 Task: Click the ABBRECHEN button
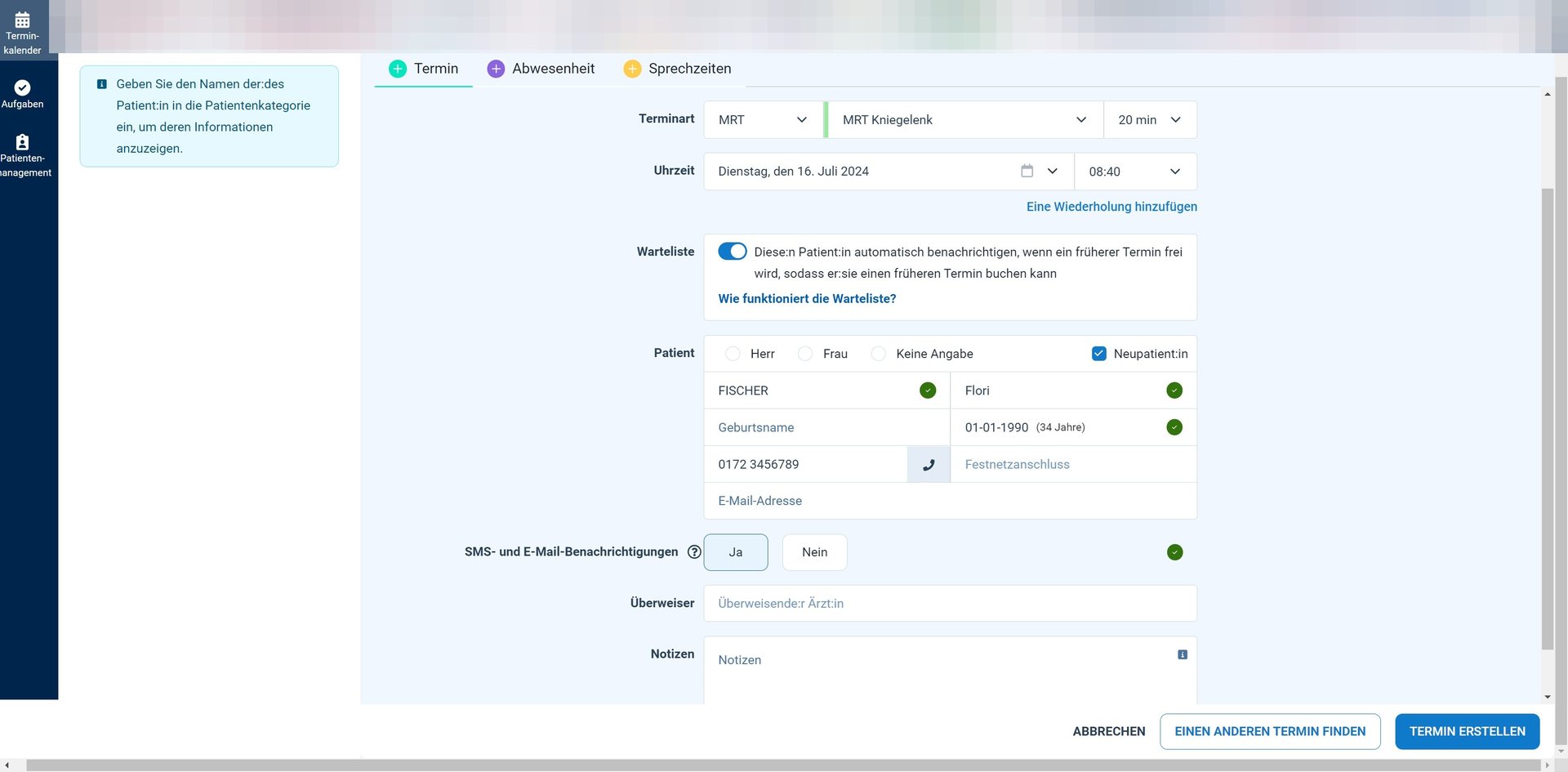pyautogui.click(x=1109, y=731)
